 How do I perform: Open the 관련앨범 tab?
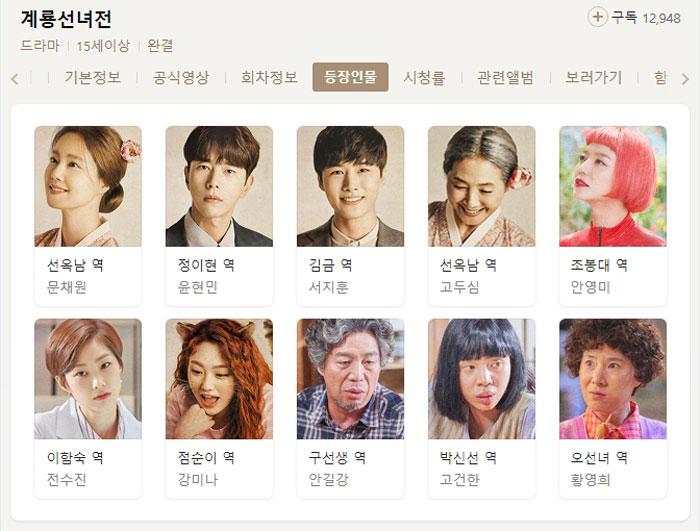click(x=505, y=77)
